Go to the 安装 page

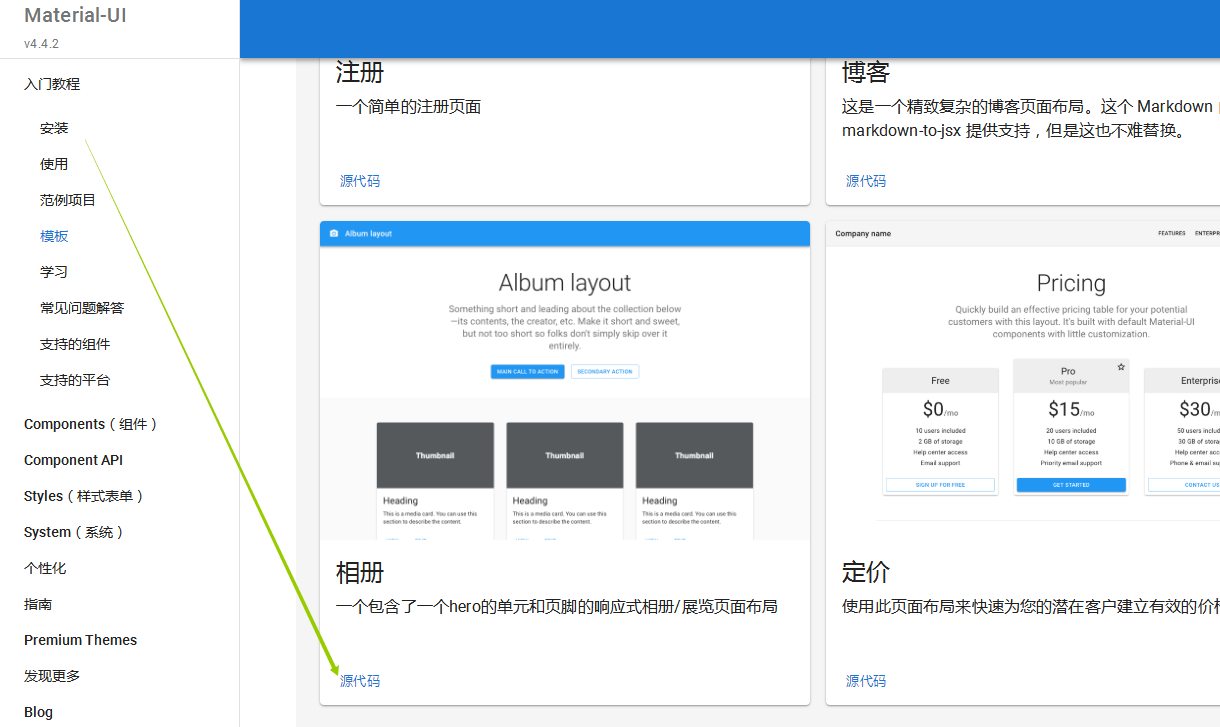[x=54, y=128]
